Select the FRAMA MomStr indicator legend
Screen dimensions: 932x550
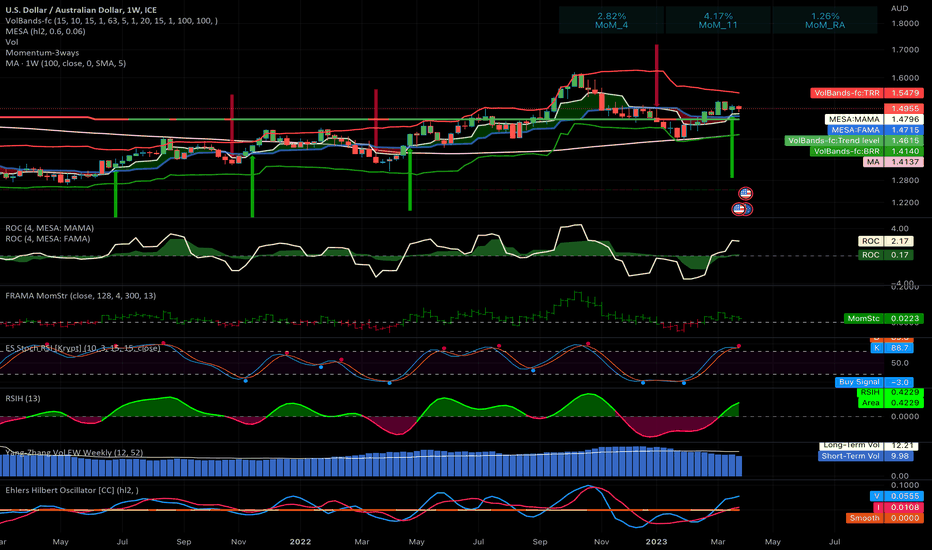pyautogui.click(x=81, y=296)
